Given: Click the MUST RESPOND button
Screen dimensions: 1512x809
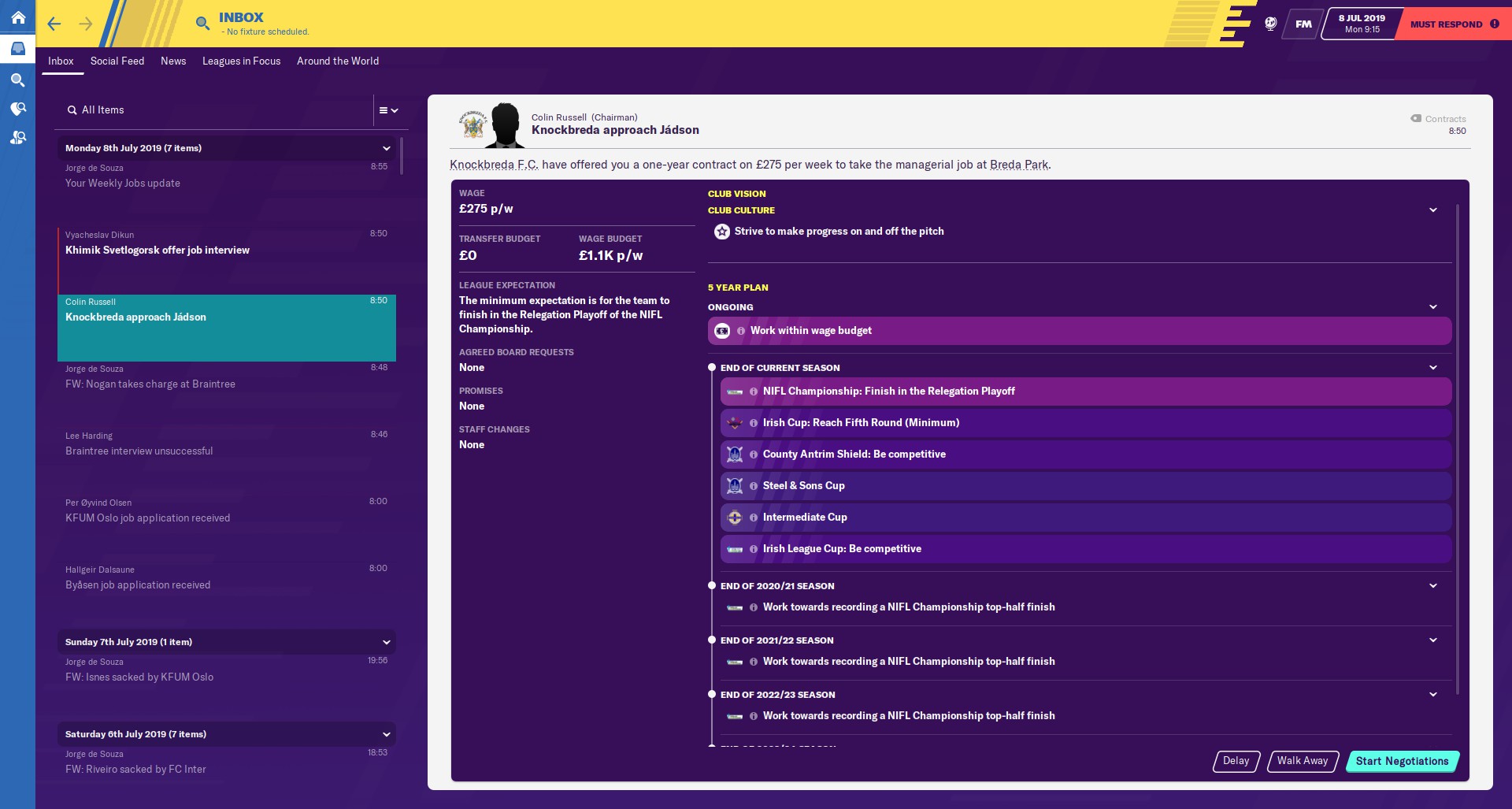Looking at the screenshot, I should (x=1454, y=24).
